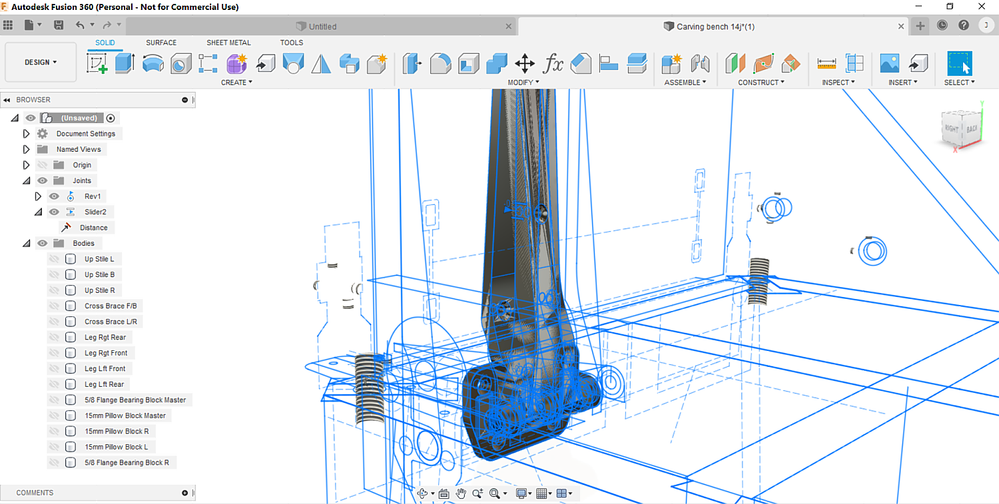
Task: Start a new sketch with Create Sketch tool
Action: tap(97, 63)
